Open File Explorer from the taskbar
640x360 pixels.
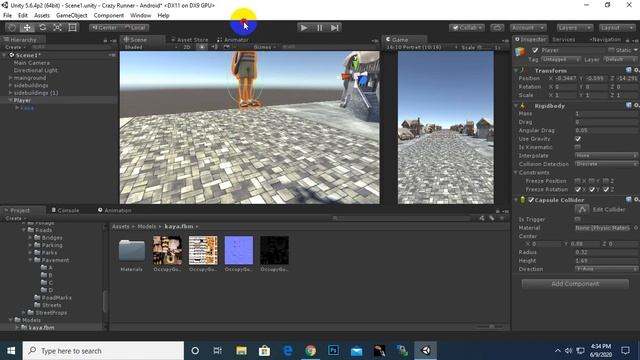click(241, 351)
